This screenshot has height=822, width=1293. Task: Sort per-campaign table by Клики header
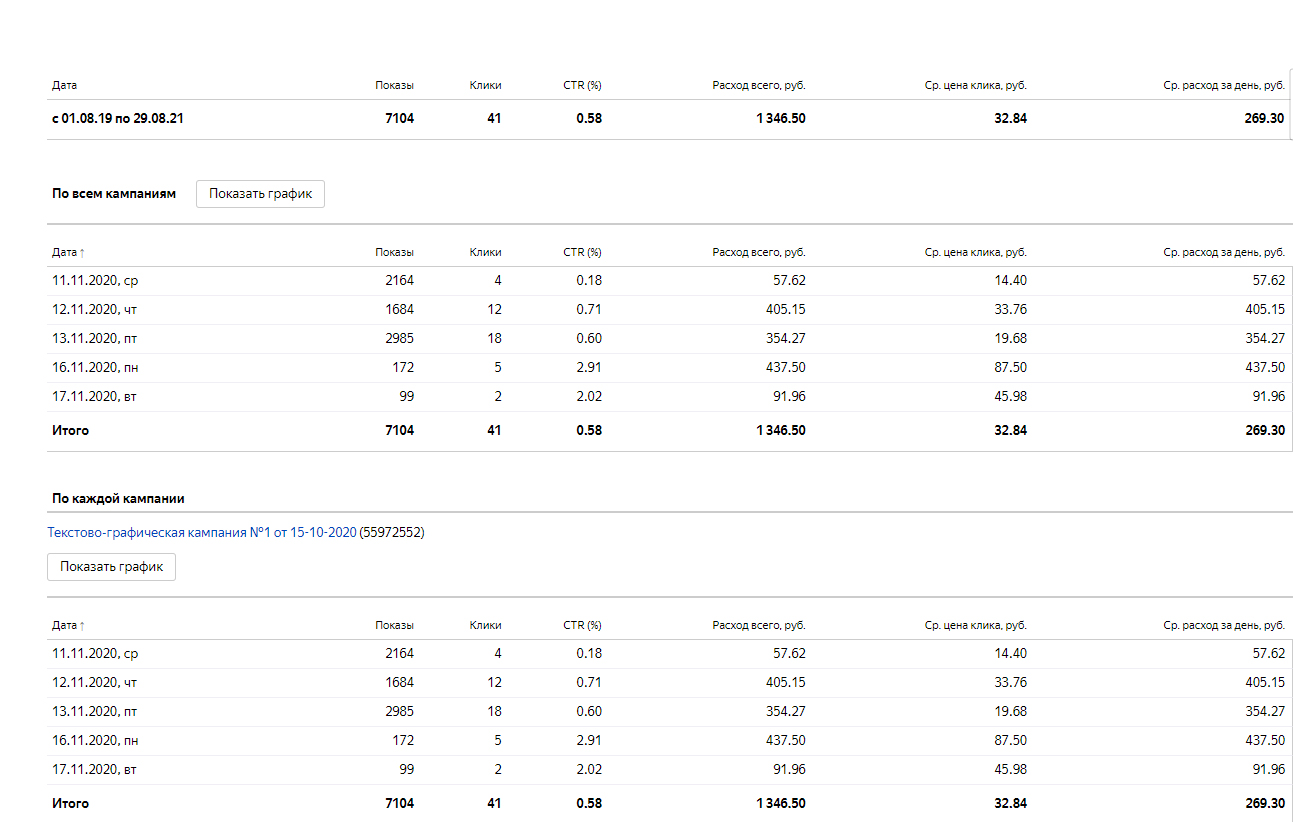click(x=485, y=626)
